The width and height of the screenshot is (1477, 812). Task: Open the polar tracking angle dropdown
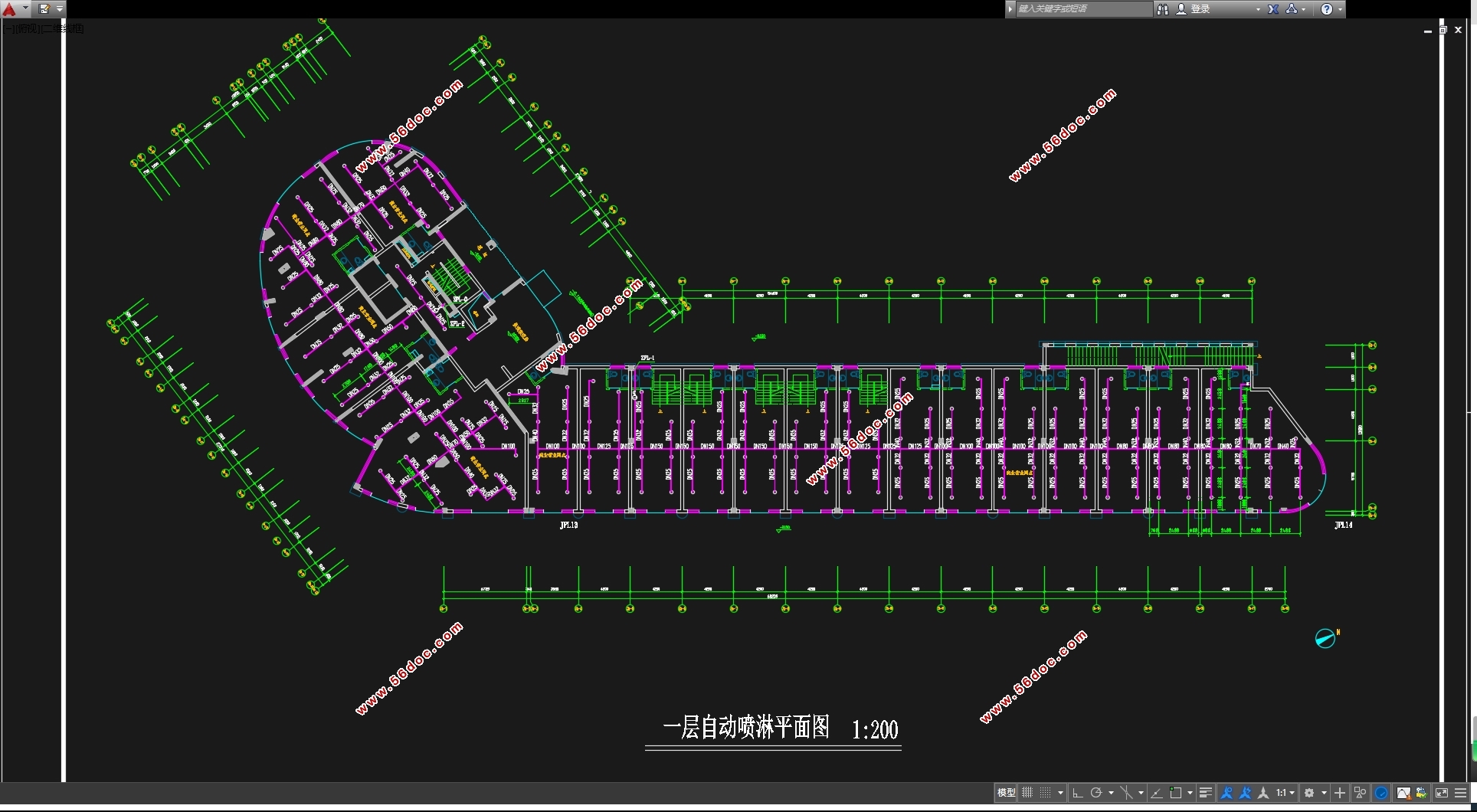tap(1111, 793)
